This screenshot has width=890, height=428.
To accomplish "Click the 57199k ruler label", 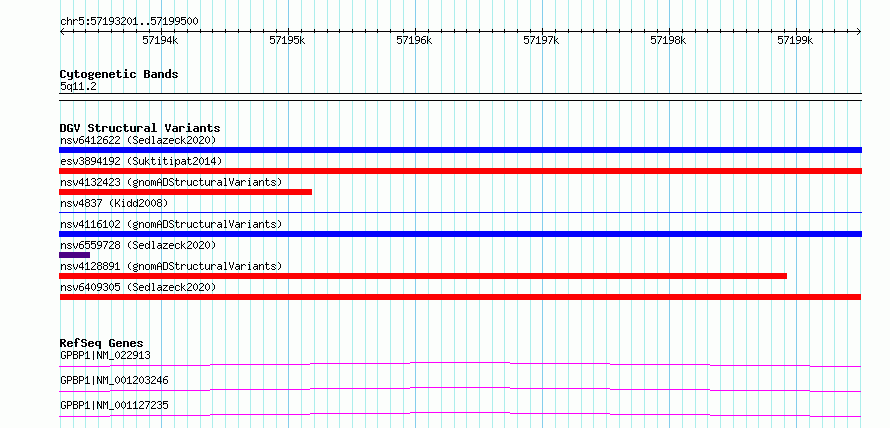I will [x=796, y=40].
